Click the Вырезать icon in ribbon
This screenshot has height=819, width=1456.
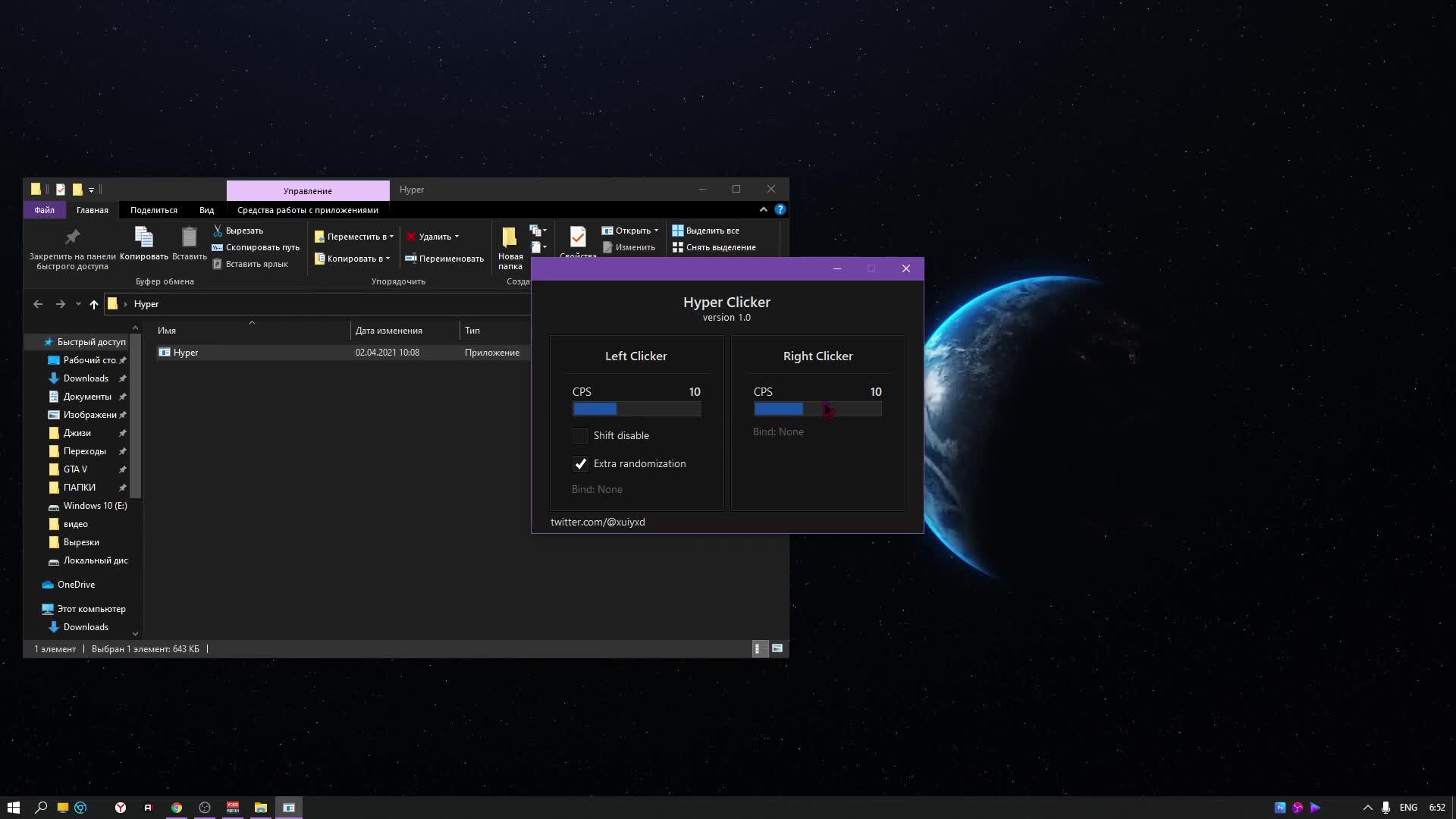(x=217, y=230)
